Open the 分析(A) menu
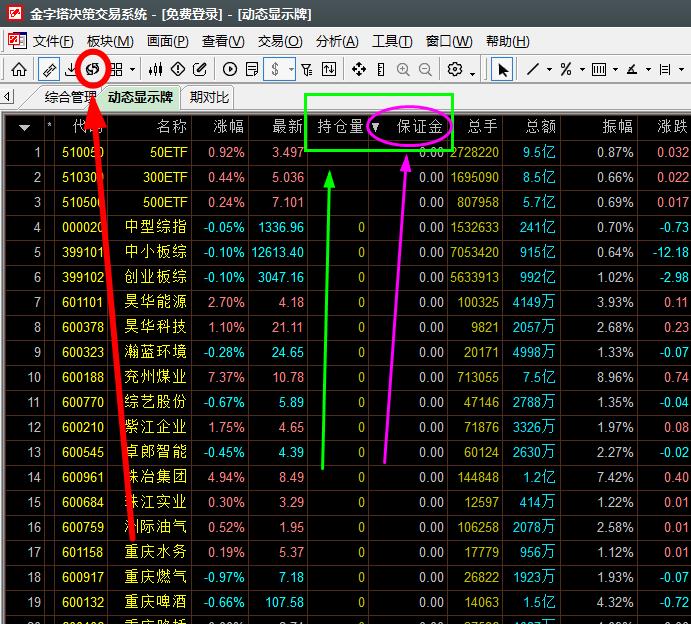 337,41
